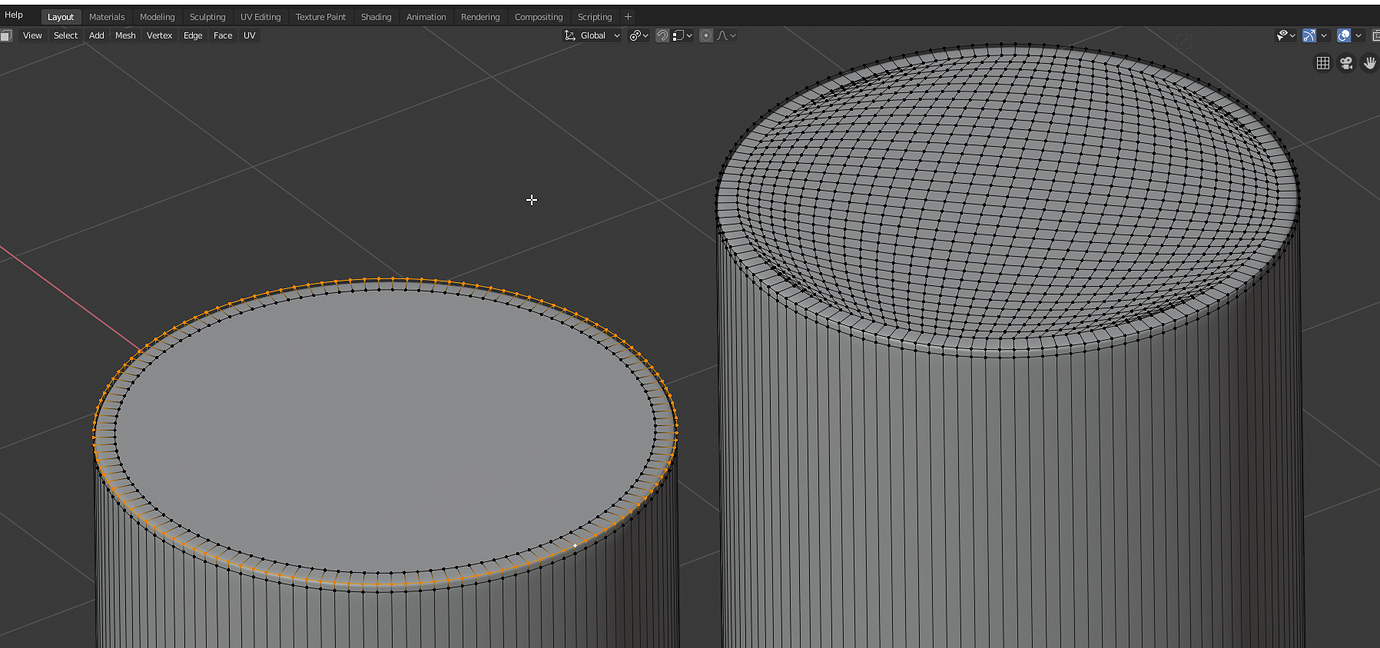Screen dimensions: 1380x648
Task: Click the snap-to target icon beside the magnet
Action: point(678,35)
